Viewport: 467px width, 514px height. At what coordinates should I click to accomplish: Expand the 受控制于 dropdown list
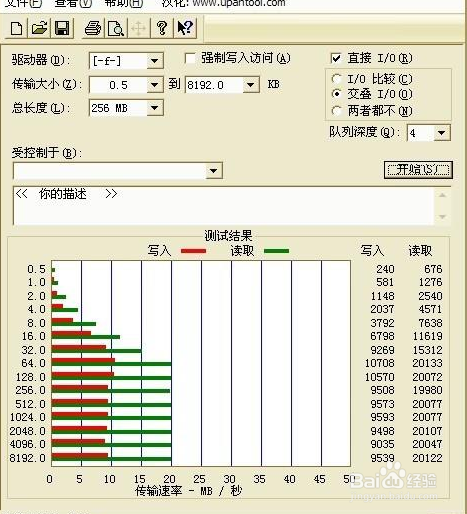coord(214,171)
